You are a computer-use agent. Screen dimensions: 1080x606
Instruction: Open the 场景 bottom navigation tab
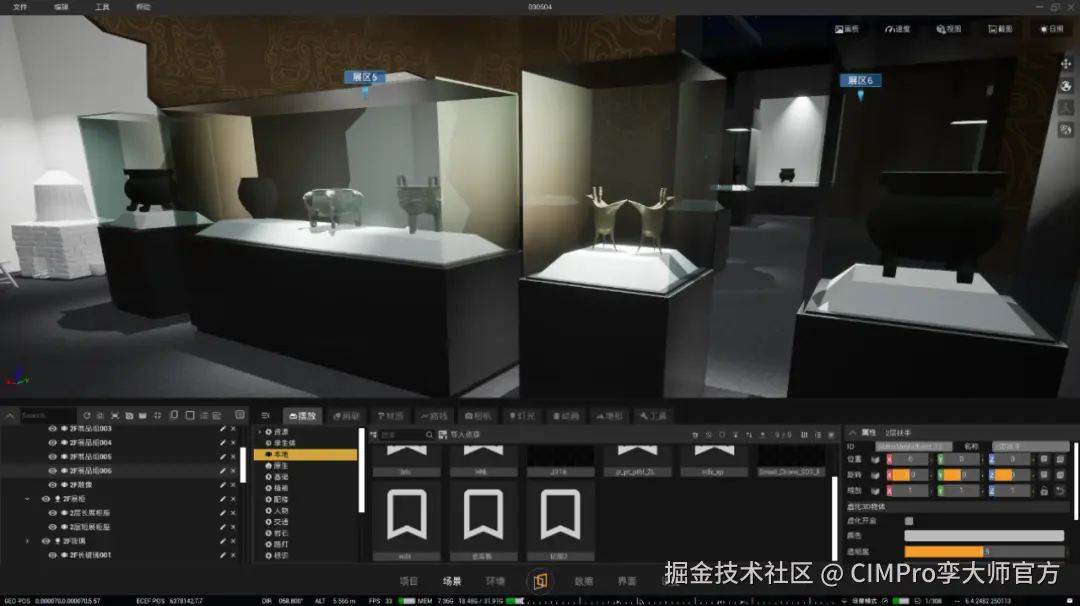coord(452,581)
